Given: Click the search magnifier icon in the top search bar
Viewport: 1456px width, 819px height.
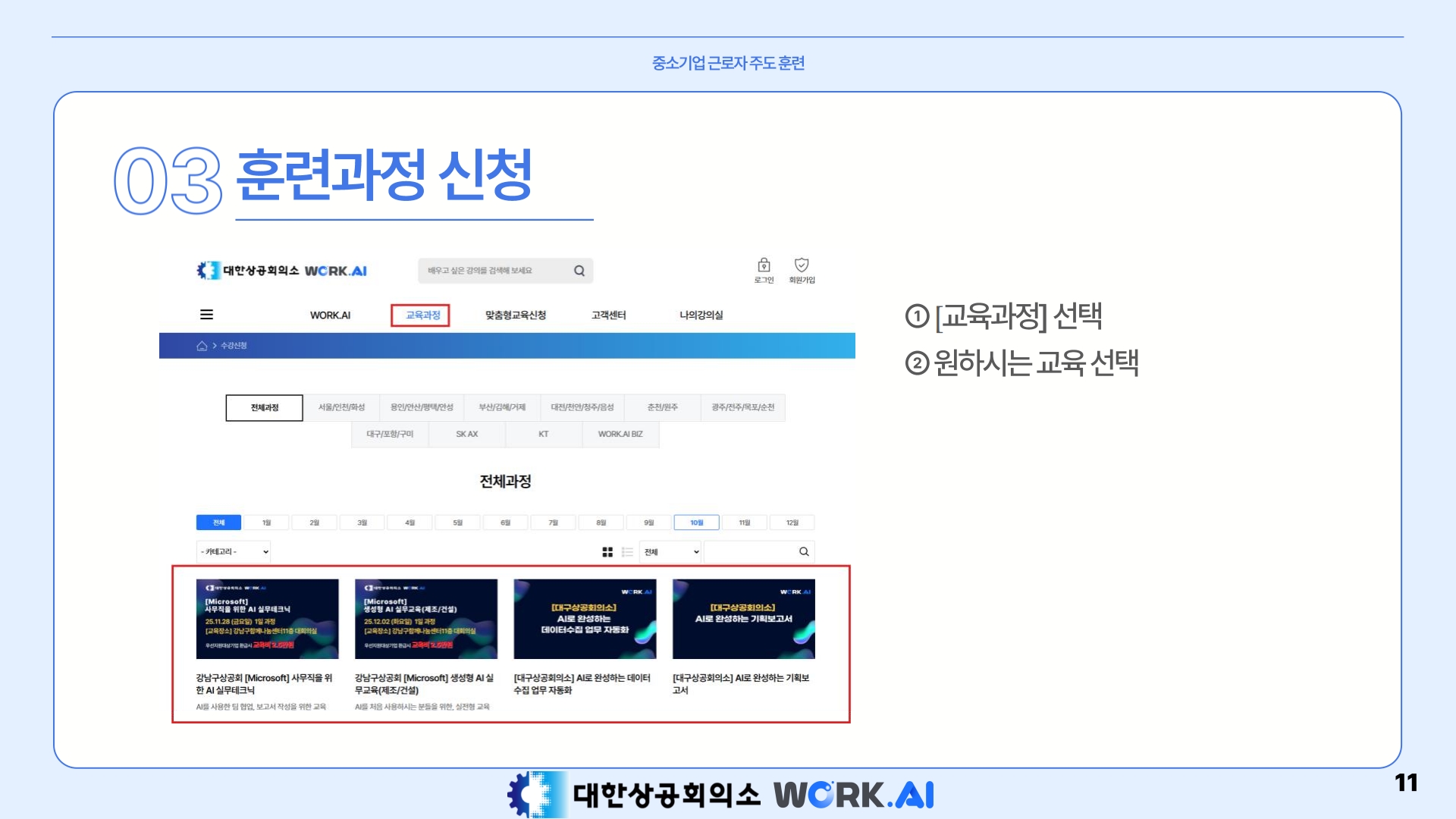Looking at the screenshot, I should pyautogui.click(x=579, y=271).
